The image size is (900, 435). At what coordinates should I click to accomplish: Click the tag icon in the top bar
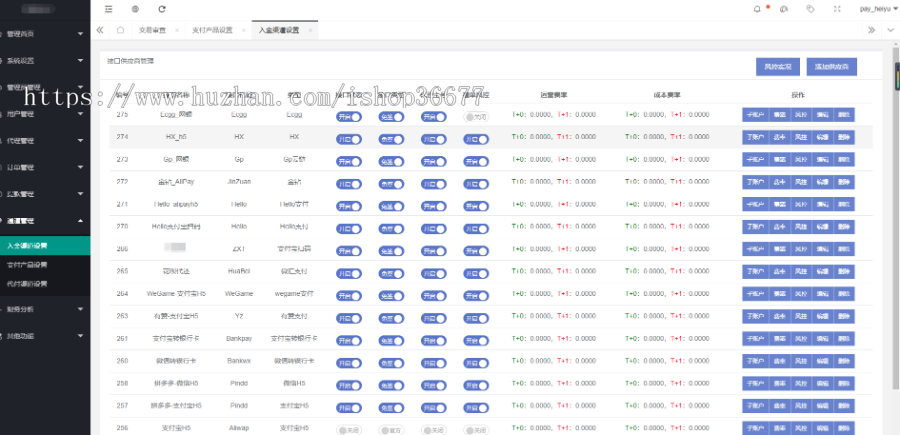809,8
